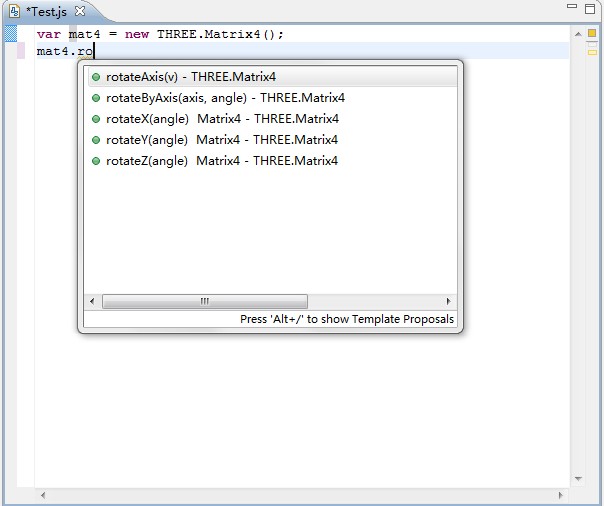Click proposal popup horizontal scrollbar thumb
The height and width of the screenshot is (506, 604).
coord(205,301)
